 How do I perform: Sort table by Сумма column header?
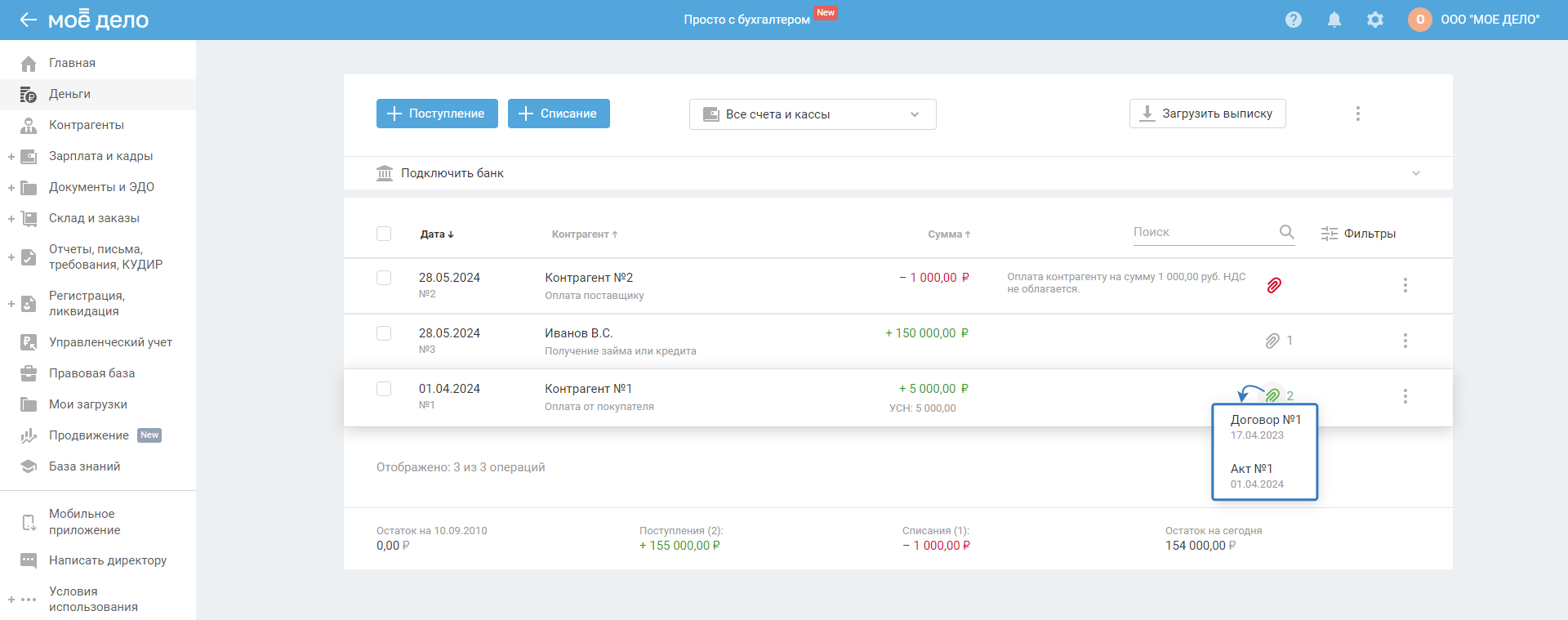949,234
